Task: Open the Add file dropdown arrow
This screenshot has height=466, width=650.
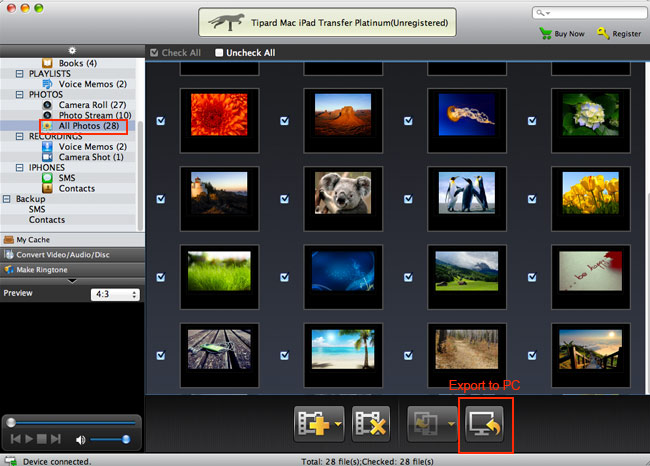Action: click(x=340, y=425)
